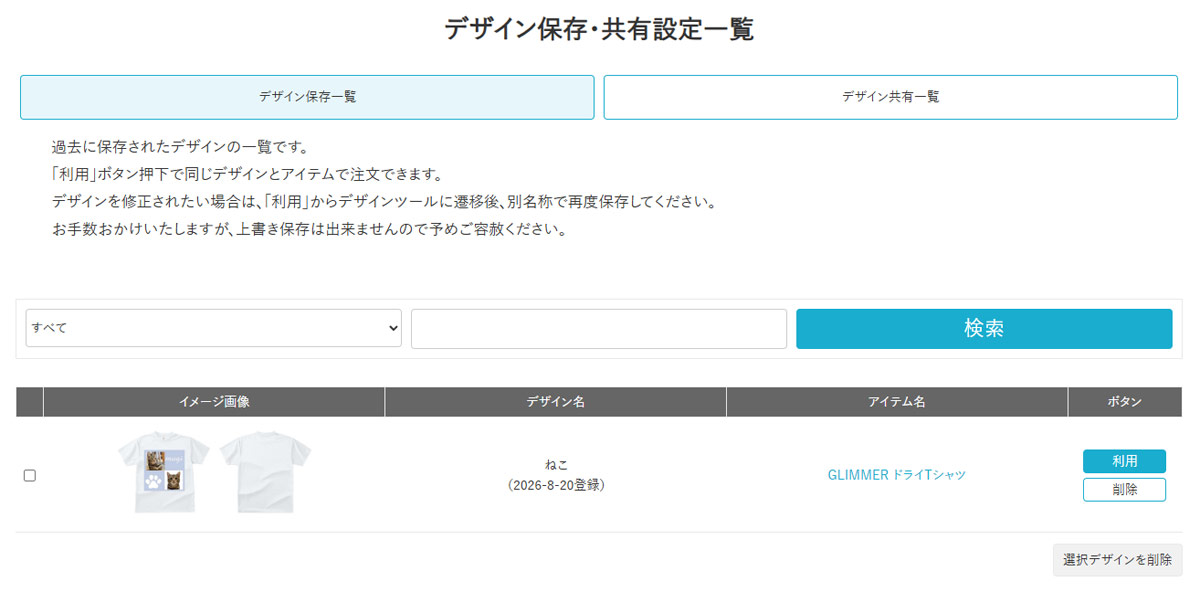The height and width of the screenshot is (592, 1200).
Task: Click the ボタン column header
Action: point(1125,402)
